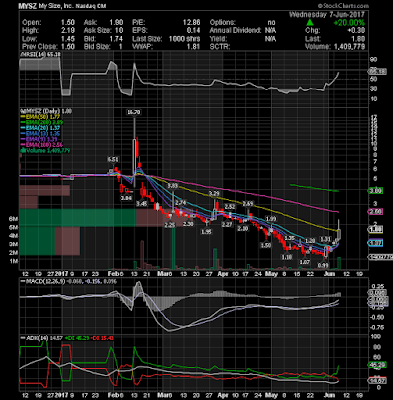Screen dimensions: 393x400
Task: Select the magenta EMA(100) legend entry
Action: coord(41,145)
